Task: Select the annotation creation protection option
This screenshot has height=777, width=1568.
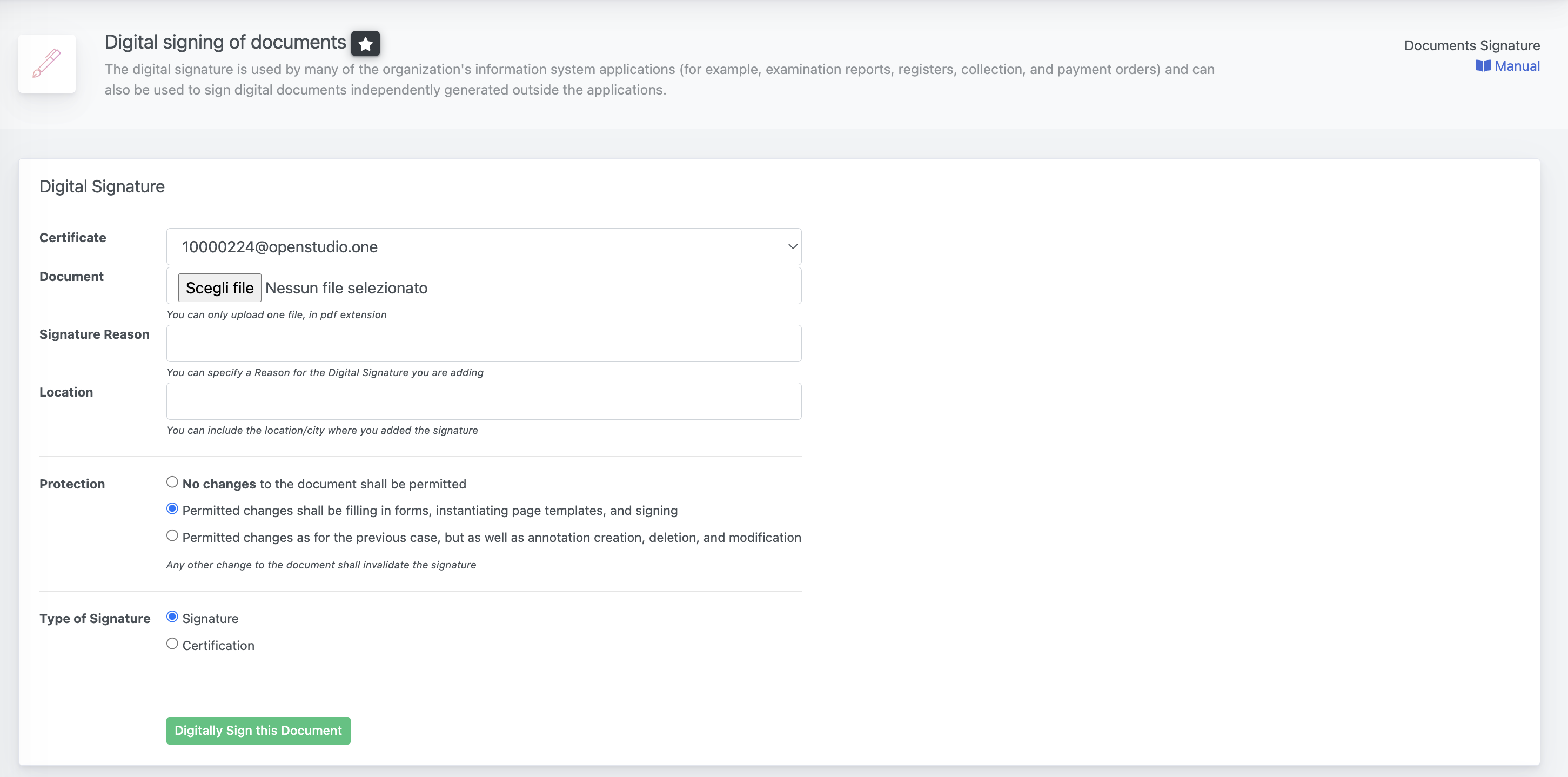Action: tap(172, 536)
